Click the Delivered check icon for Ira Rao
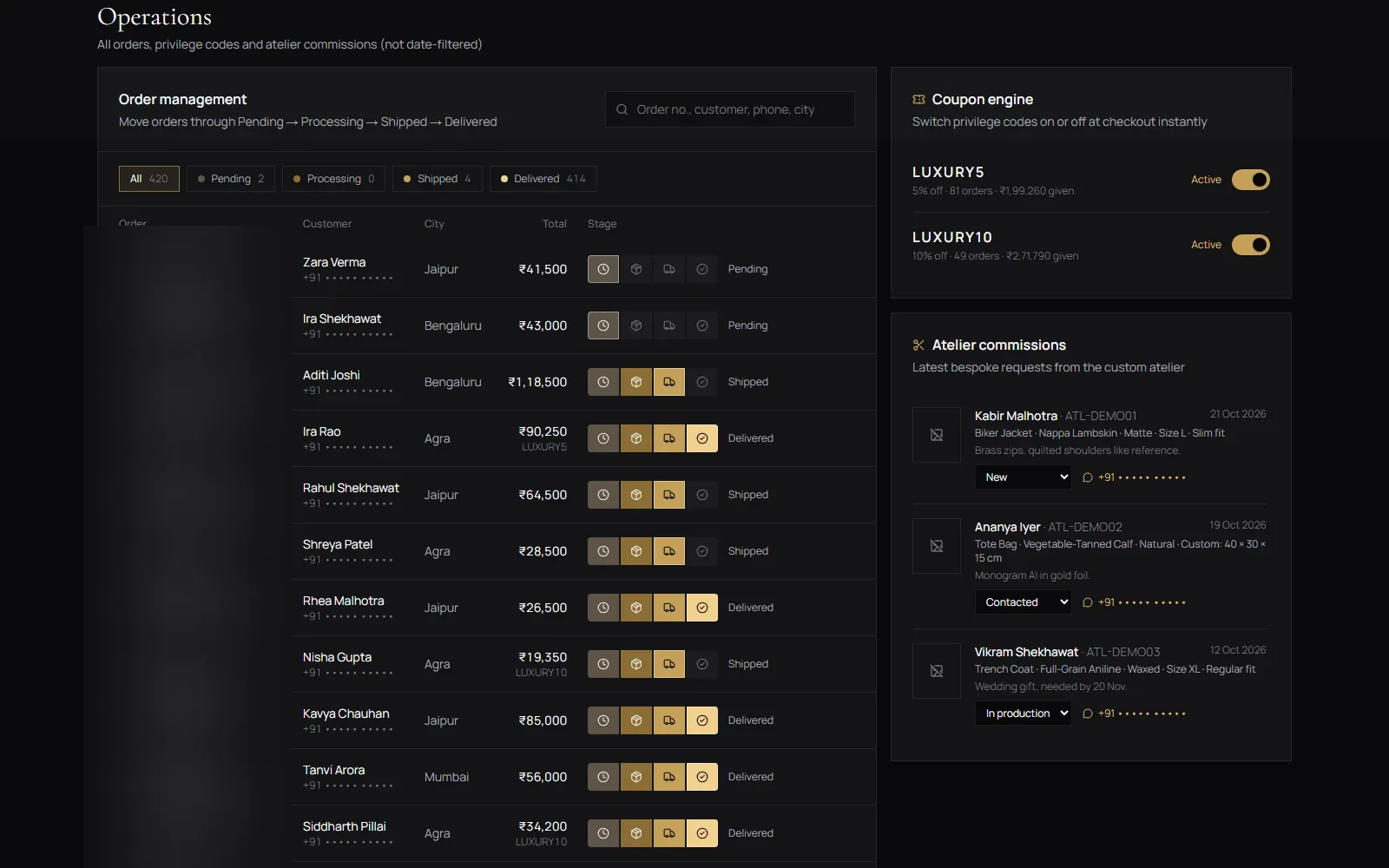Image resolution: width=1389 pixels, height=868 pixels. point(702,438)
